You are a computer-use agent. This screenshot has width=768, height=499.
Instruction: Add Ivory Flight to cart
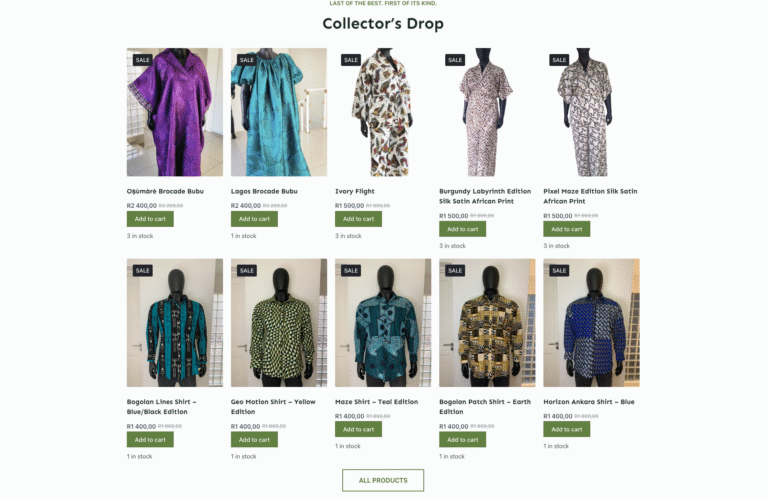click(x=359, y=219)
